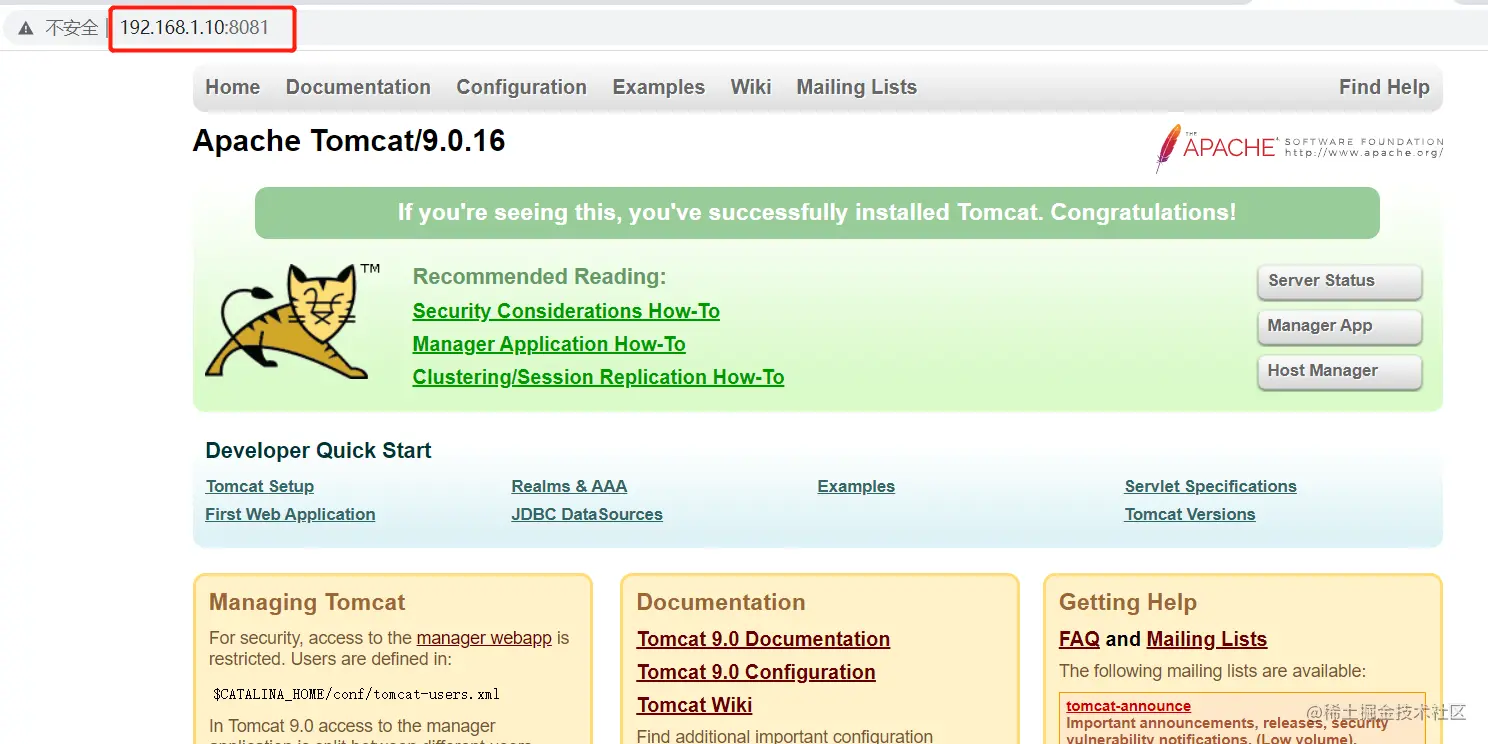Viewport: 1488px width, 744px height.
Task: Click the manager webapp link
Action: tap(484, 638)
